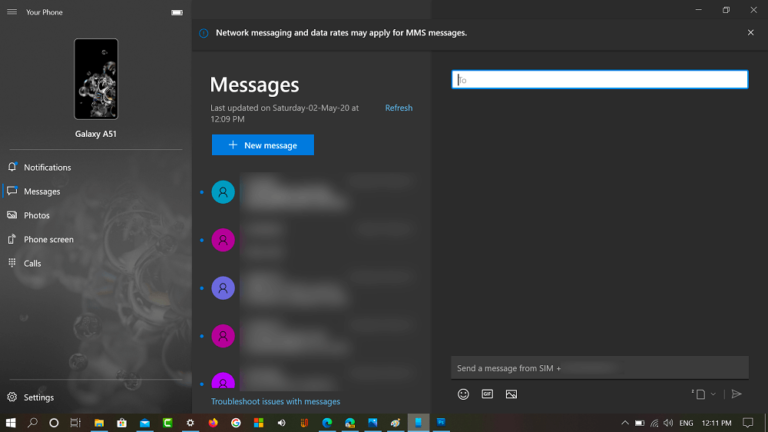
Task: Expand the SIM selection dropdown arrow
Action: coord(713,394)
